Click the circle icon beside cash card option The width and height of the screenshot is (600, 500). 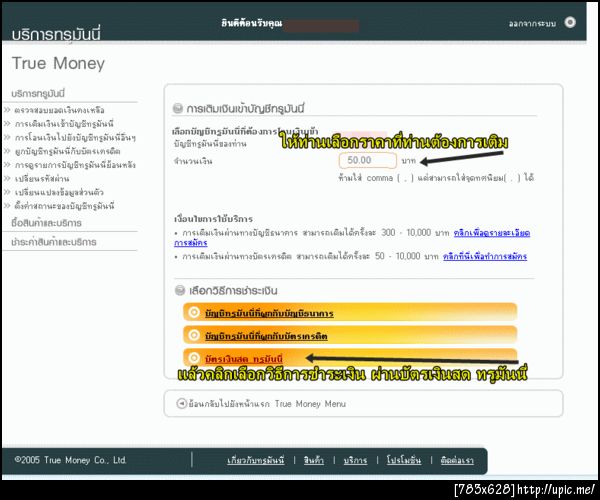pyautogui.click(x=194, y=358)
